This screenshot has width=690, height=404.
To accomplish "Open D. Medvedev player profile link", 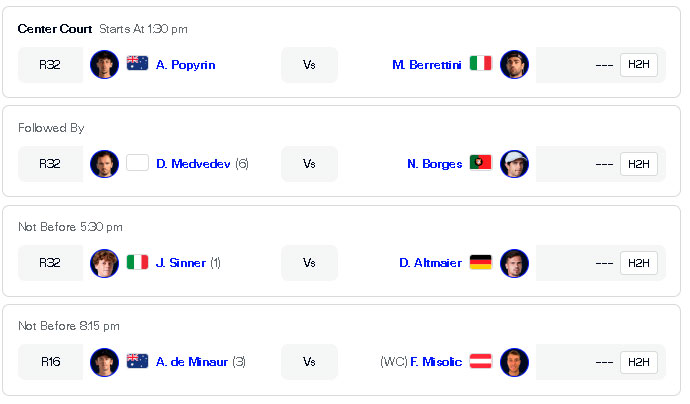I will 194,164.
